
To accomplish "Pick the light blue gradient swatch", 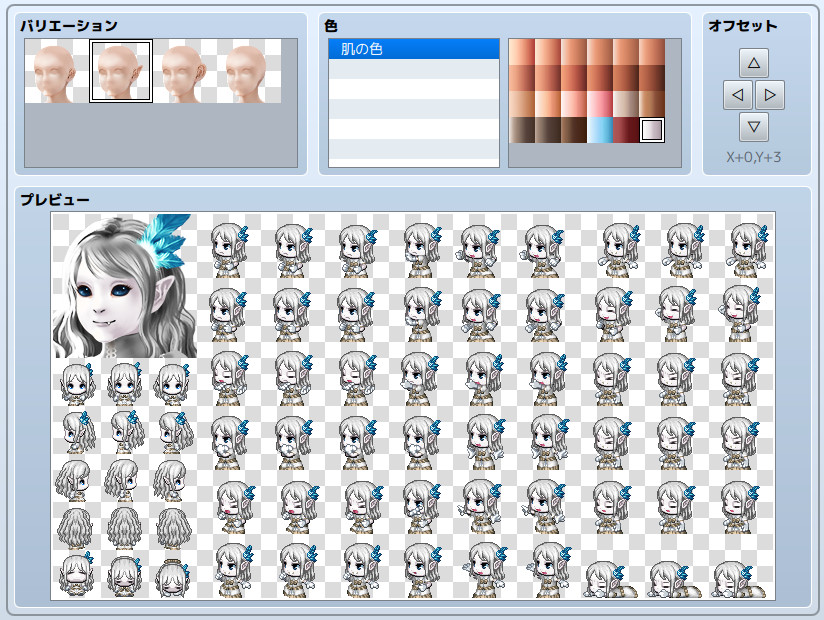I will pyautogui.click(x=600, y=127).
